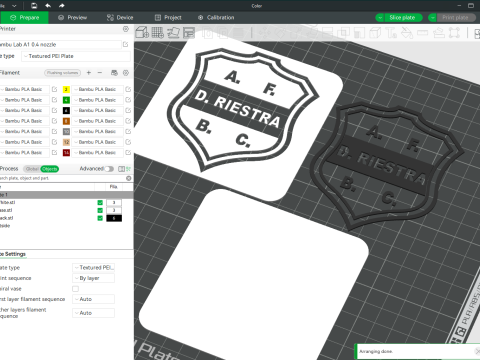480x360 pixels.
Task: Click the Arrange all objects toolbar icon
Action: pos(189,32)
